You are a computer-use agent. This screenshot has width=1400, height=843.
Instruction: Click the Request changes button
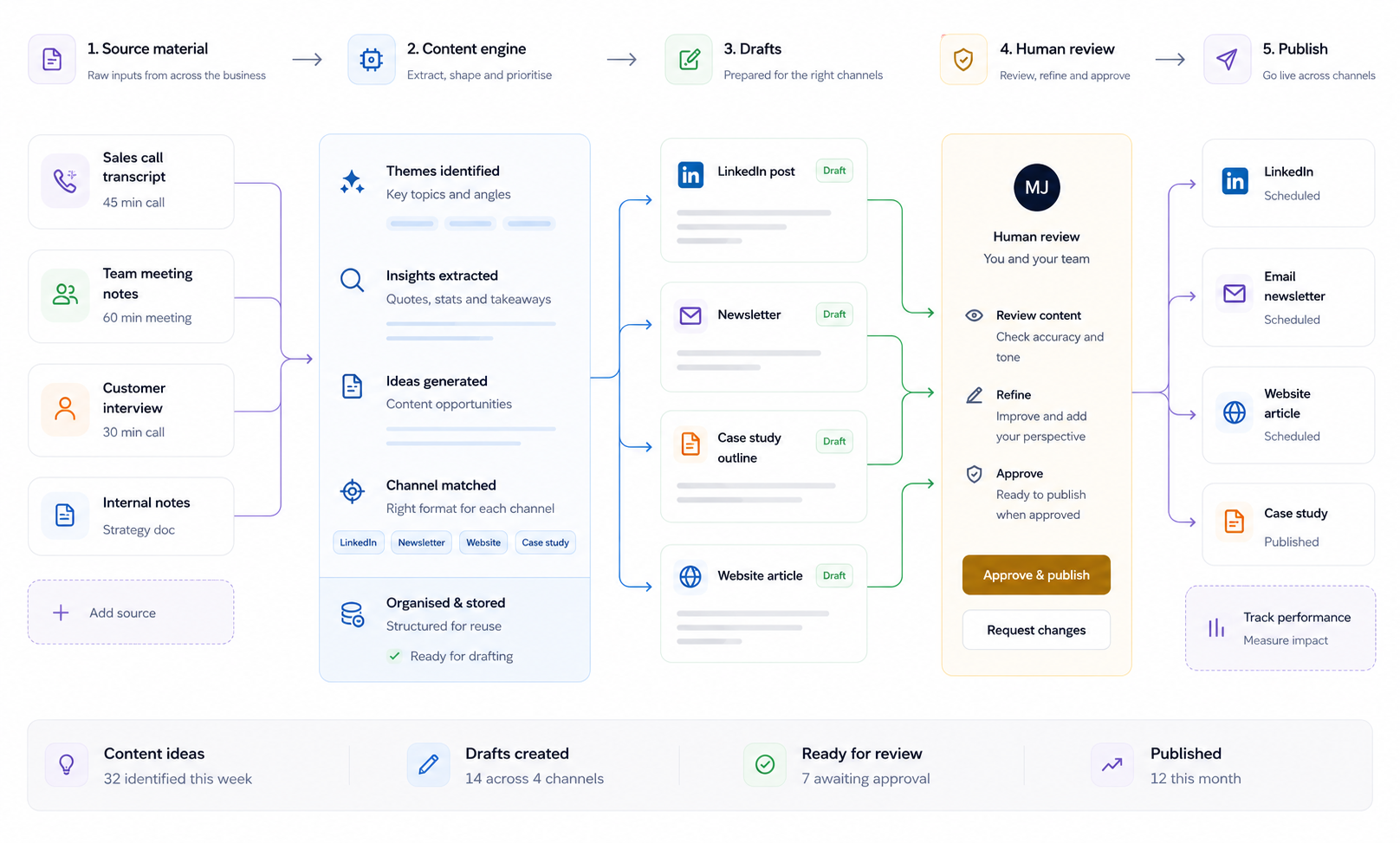[1036, 630]
